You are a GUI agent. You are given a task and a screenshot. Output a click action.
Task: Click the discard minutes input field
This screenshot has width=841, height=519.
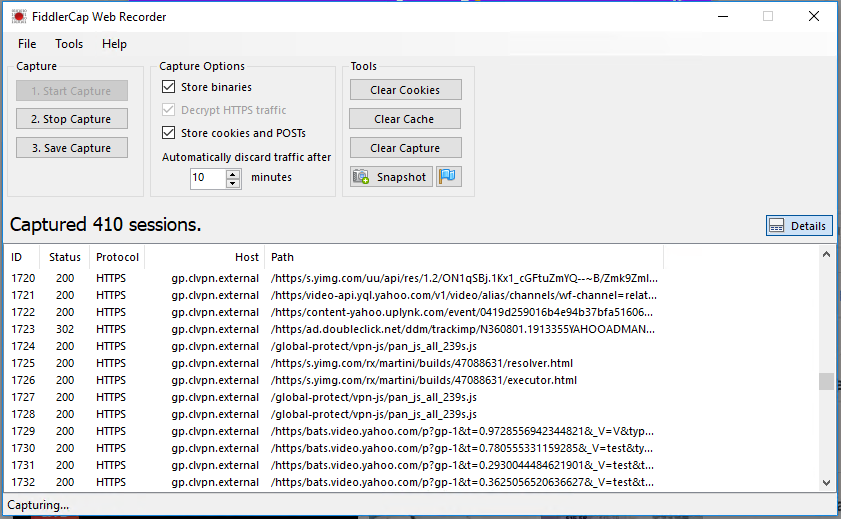[x=208, y=178]
